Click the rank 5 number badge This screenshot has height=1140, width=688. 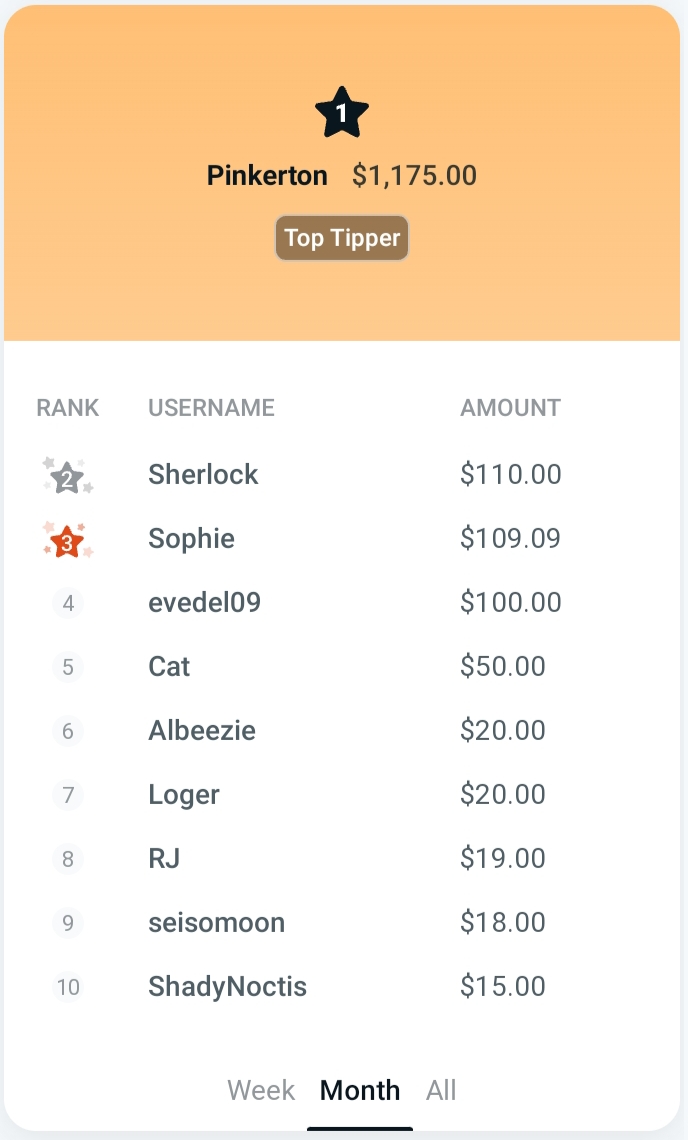click(68, 667)
